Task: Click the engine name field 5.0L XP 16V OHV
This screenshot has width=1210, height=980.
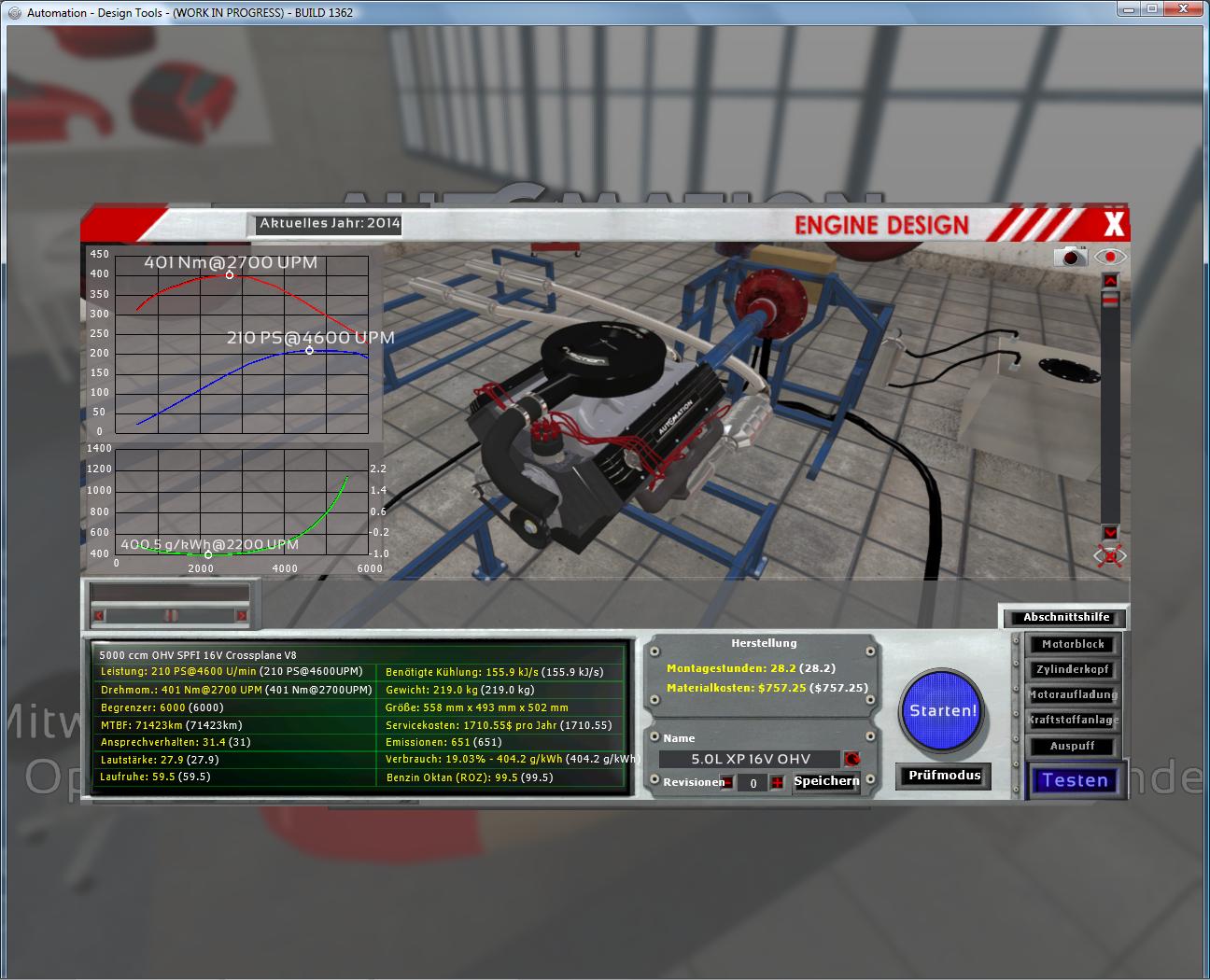Action: click(x=751, y=759)
